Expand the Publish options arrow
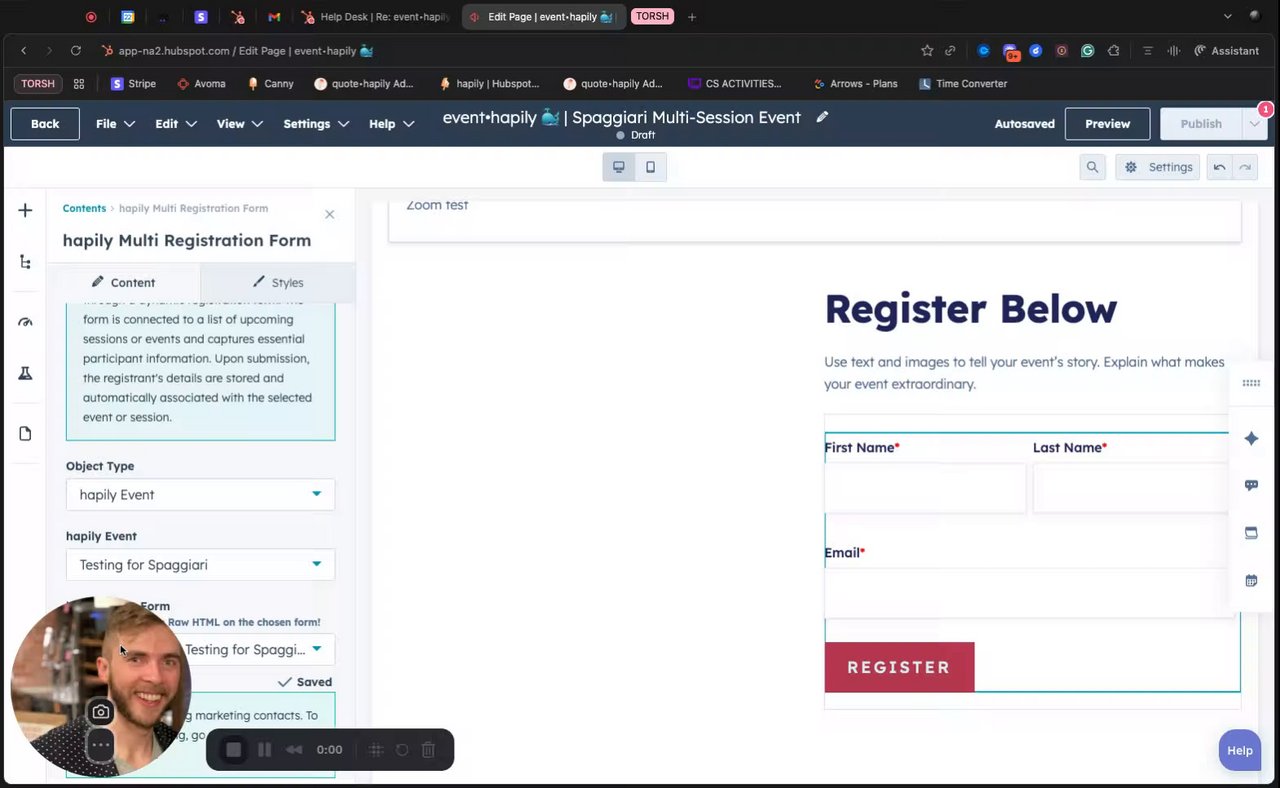This screenshot has width=1280, height=788. point(1254,123)
